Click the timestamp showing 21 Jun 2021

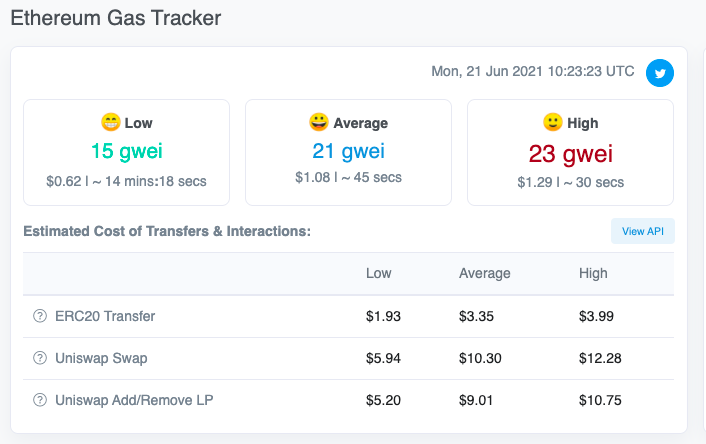pos(532,72)
